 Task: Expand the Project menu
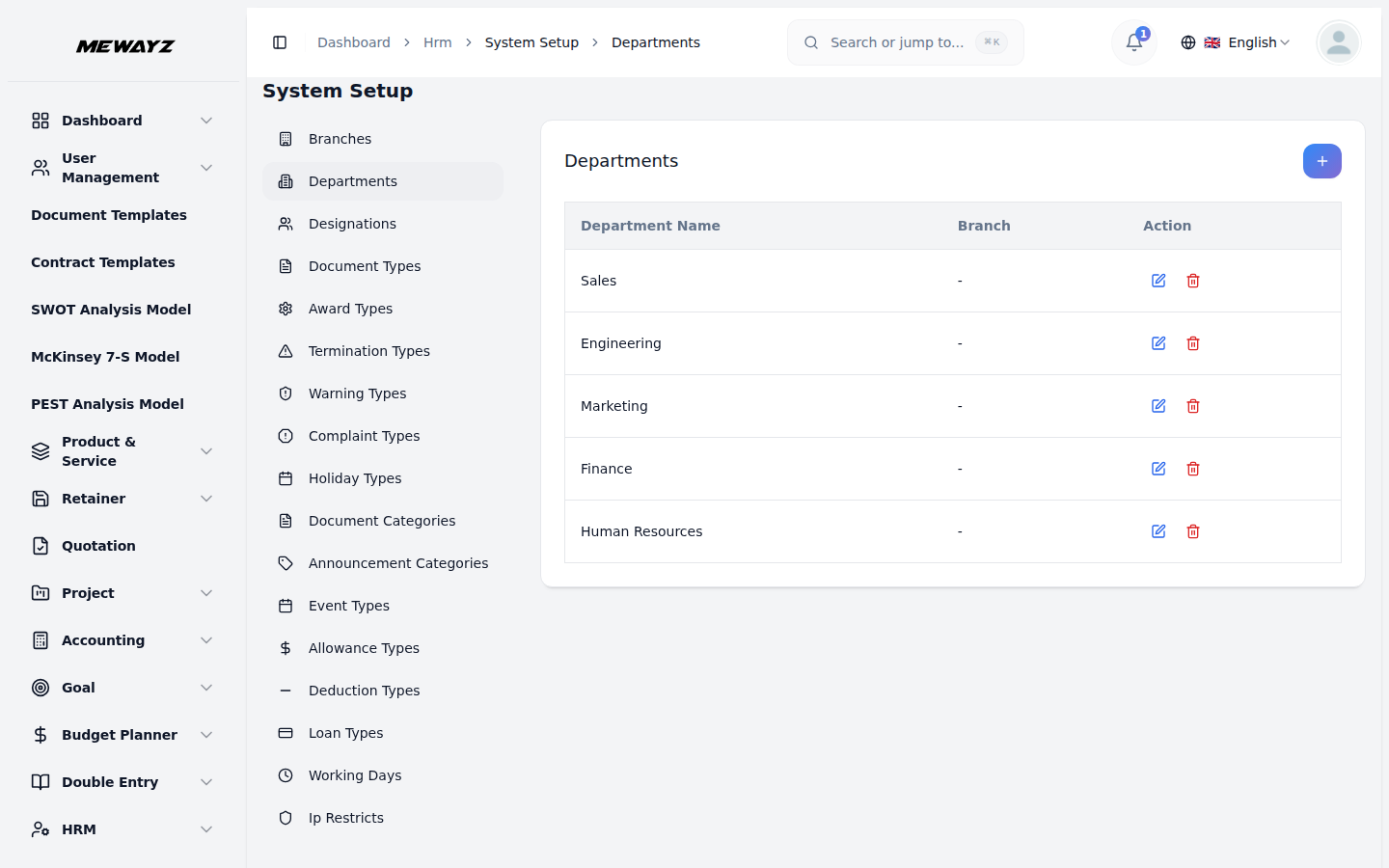pyautogui.click(x=122, y=593)
